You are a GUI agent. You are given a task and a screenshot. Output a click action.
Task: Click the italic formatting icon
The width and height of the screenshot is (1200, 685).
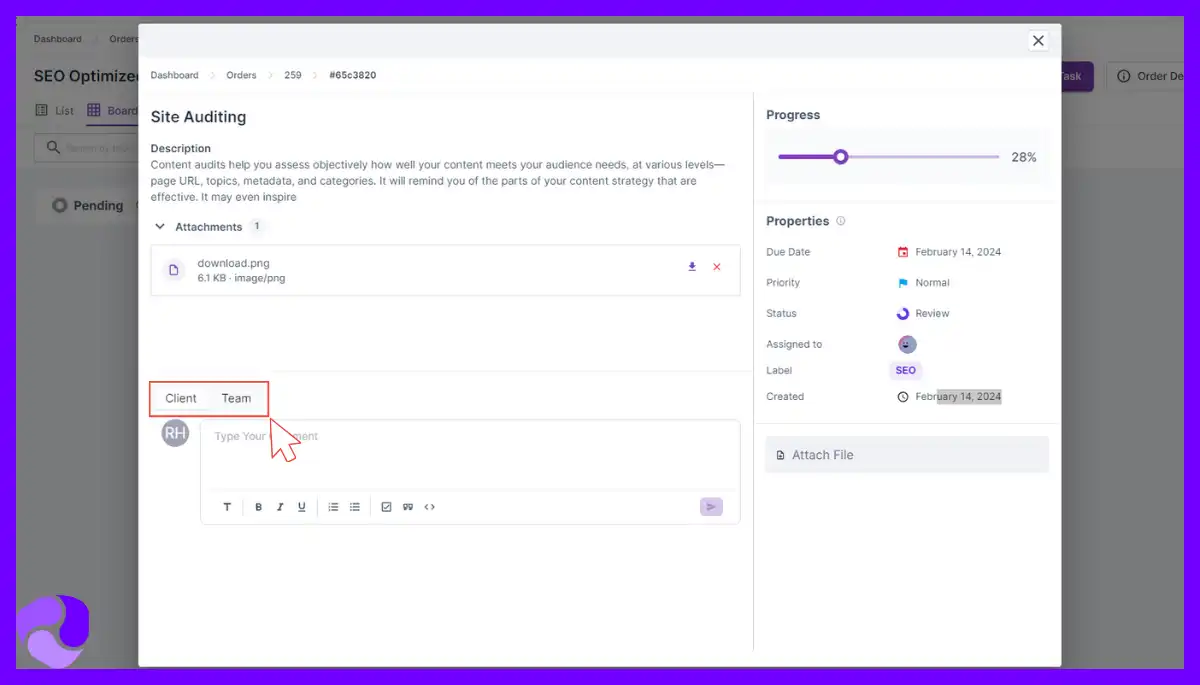click(280, 507)
